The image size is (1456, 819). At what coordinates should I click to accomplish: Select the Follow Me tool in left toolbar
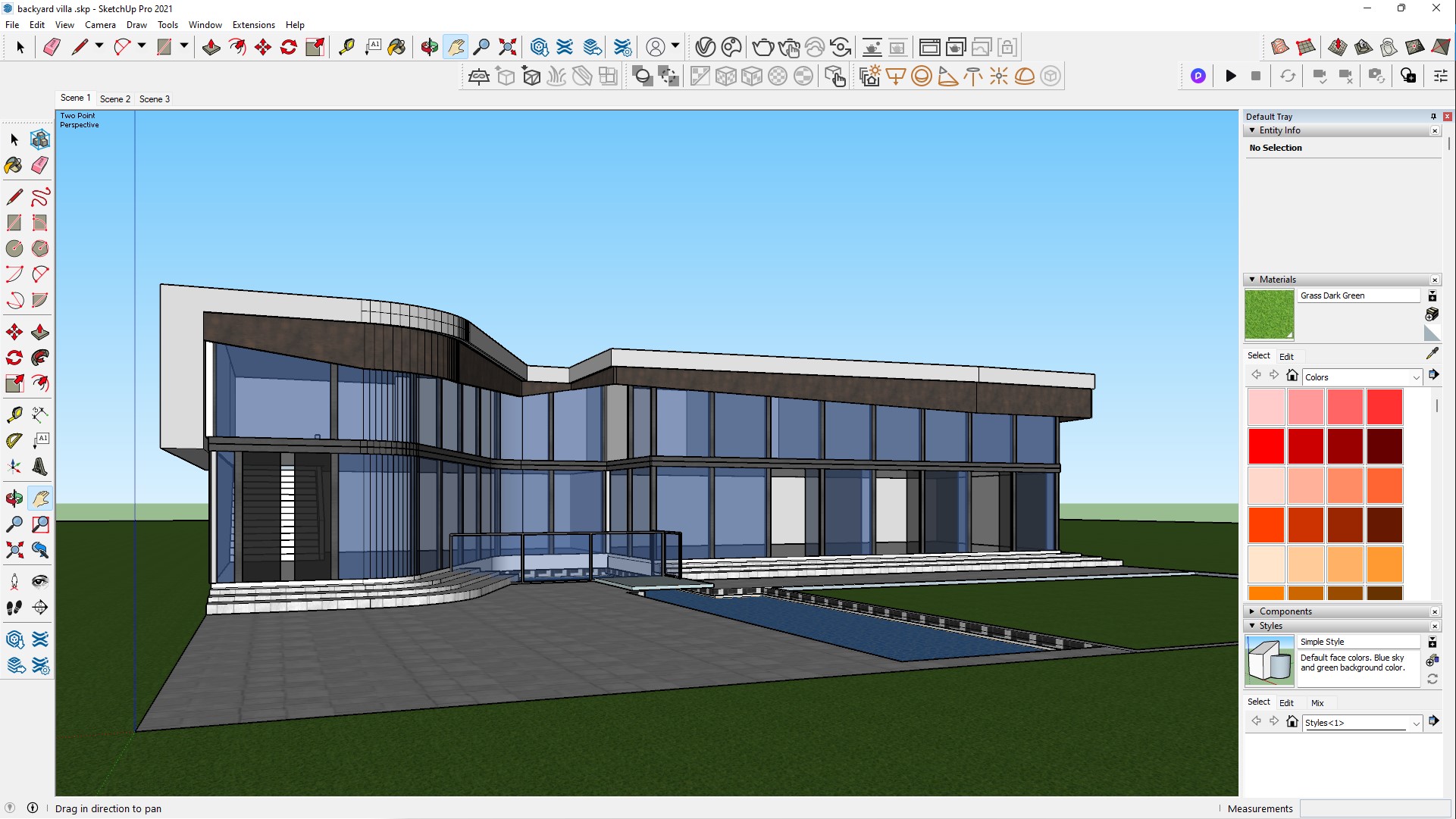40,358
